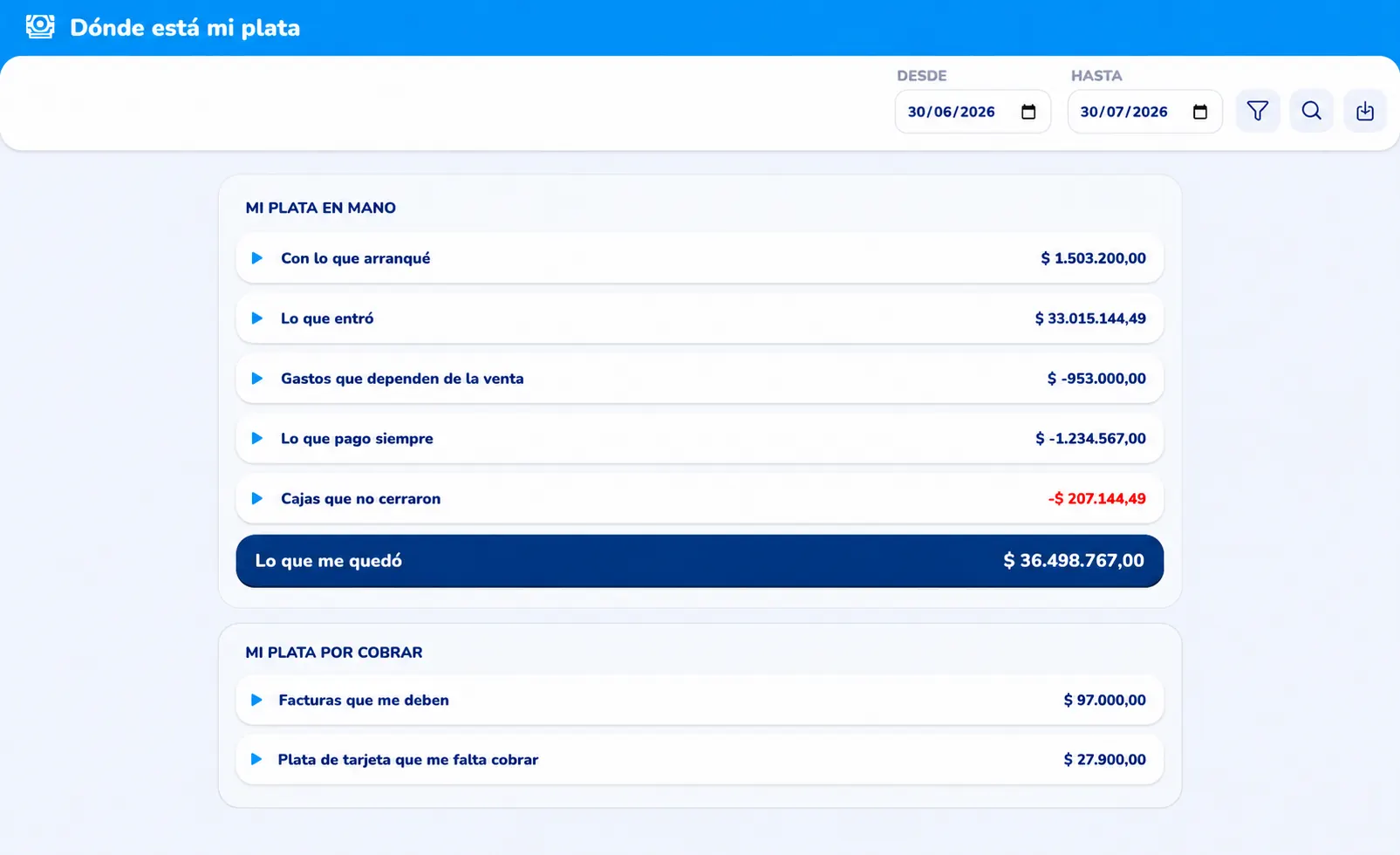
Task: Click the magnifier search button
Action: point(1312,111)
